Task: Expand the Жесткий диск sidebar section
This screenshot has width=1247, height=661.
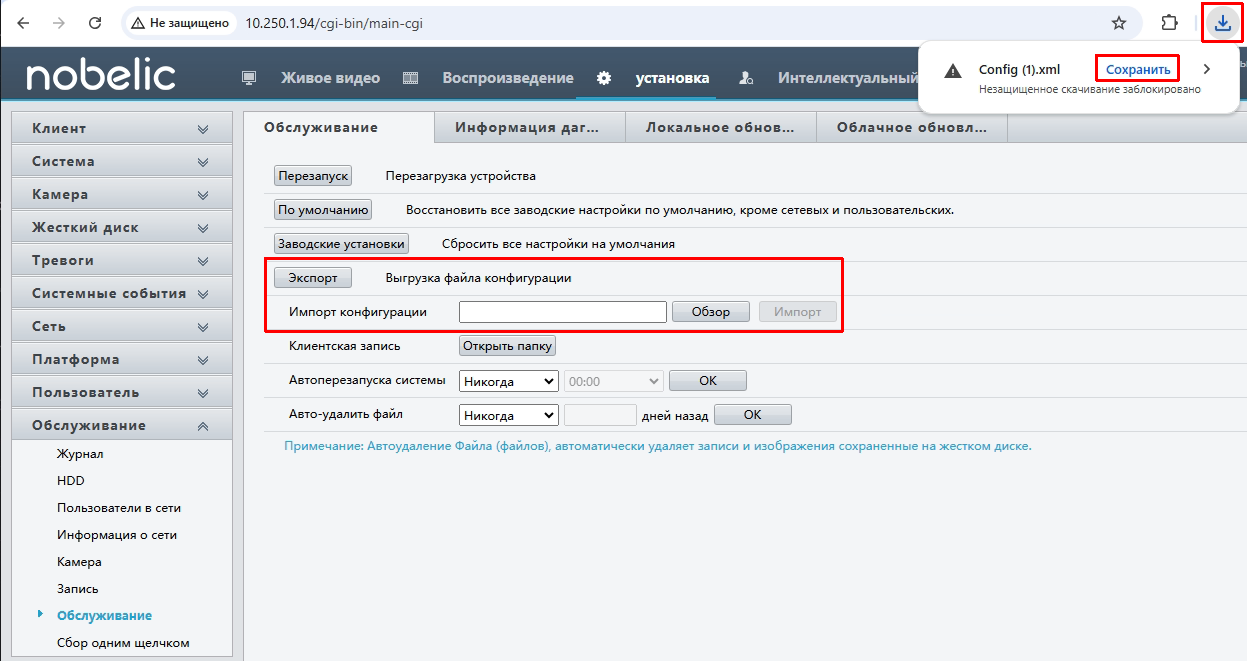Action: (x=121, y=227)
